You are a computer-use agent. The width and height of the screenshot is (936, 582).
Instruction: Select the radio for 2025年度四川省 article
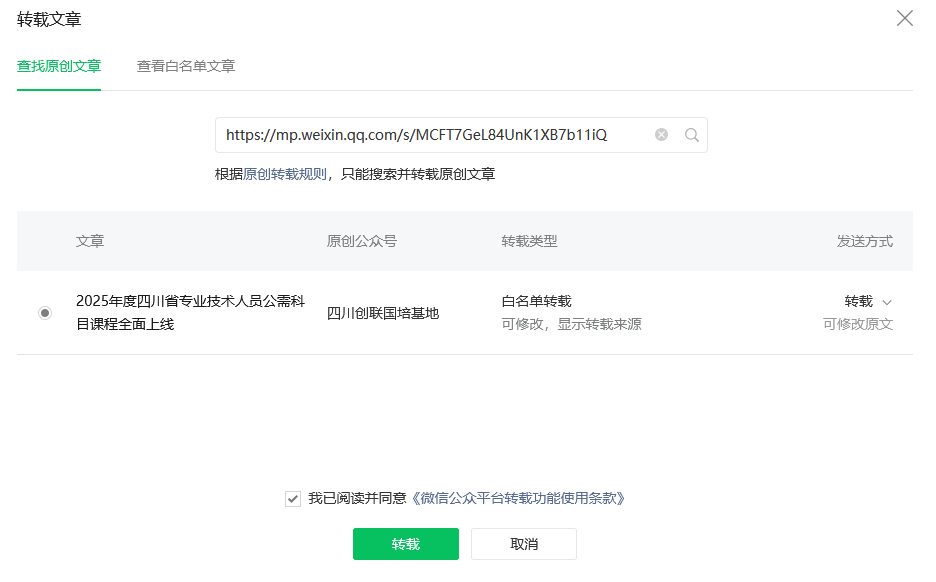click(x=45, y=313)
